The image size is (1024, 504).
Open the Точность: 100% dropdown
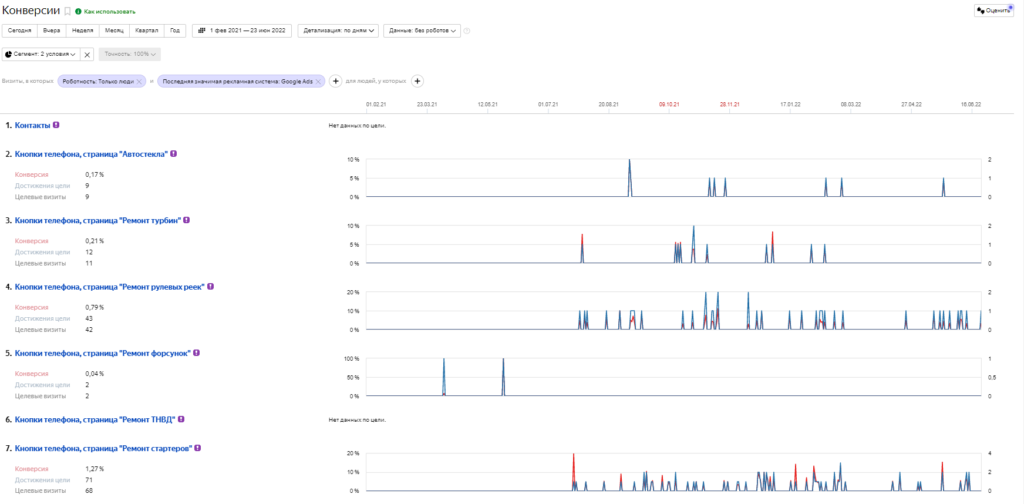tap(129, 54)
